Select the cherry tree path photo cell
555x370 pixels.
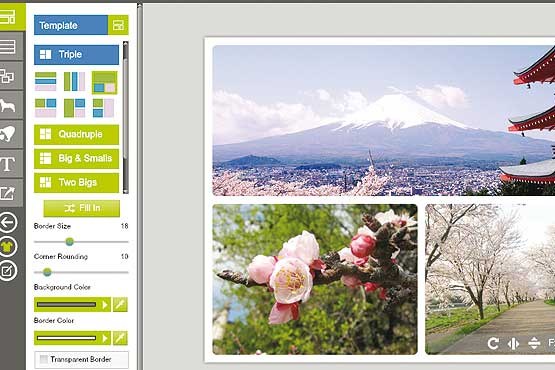click(x=490, y=279)
